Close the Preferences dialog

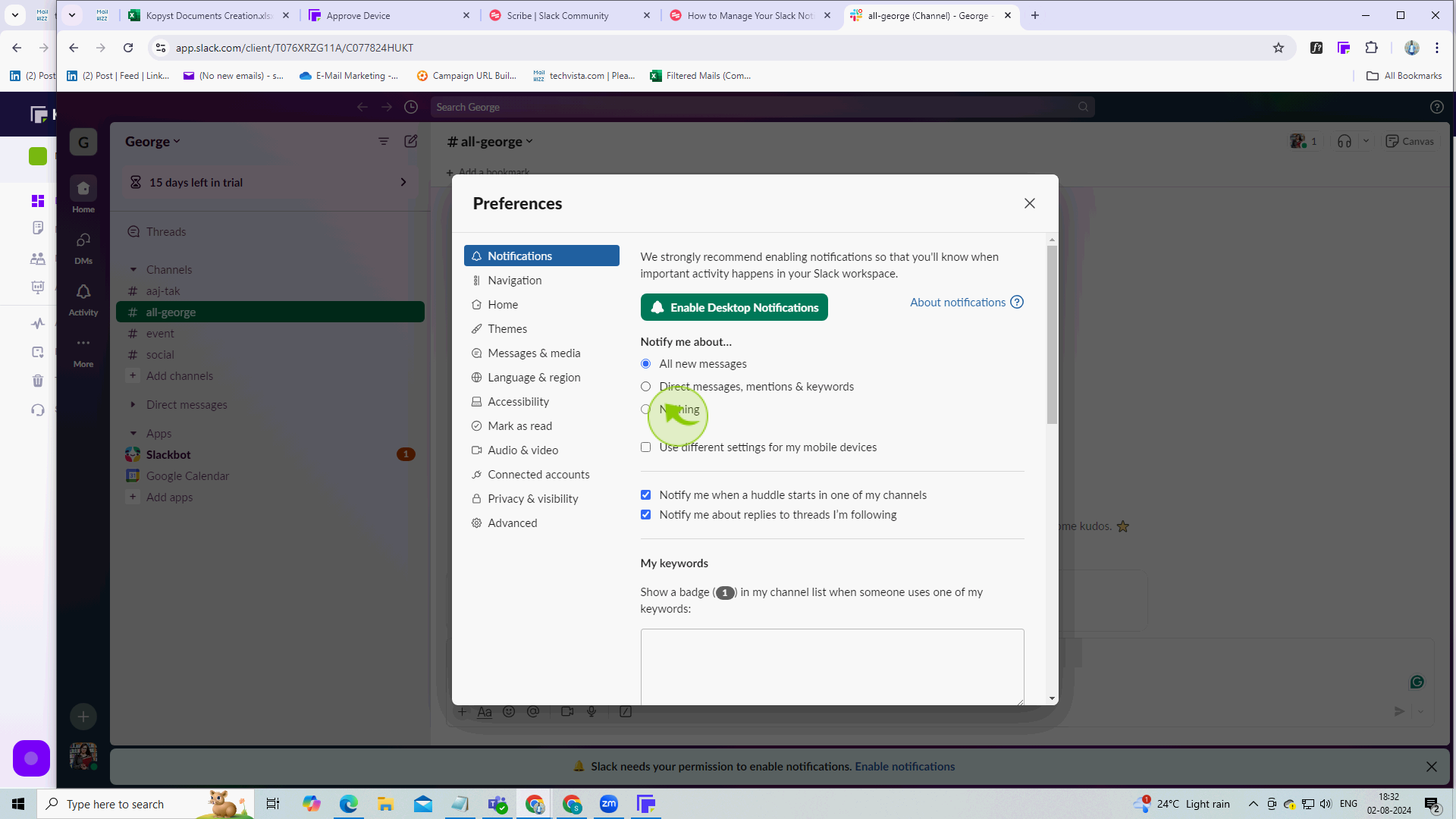click(x=1029, y=203)
